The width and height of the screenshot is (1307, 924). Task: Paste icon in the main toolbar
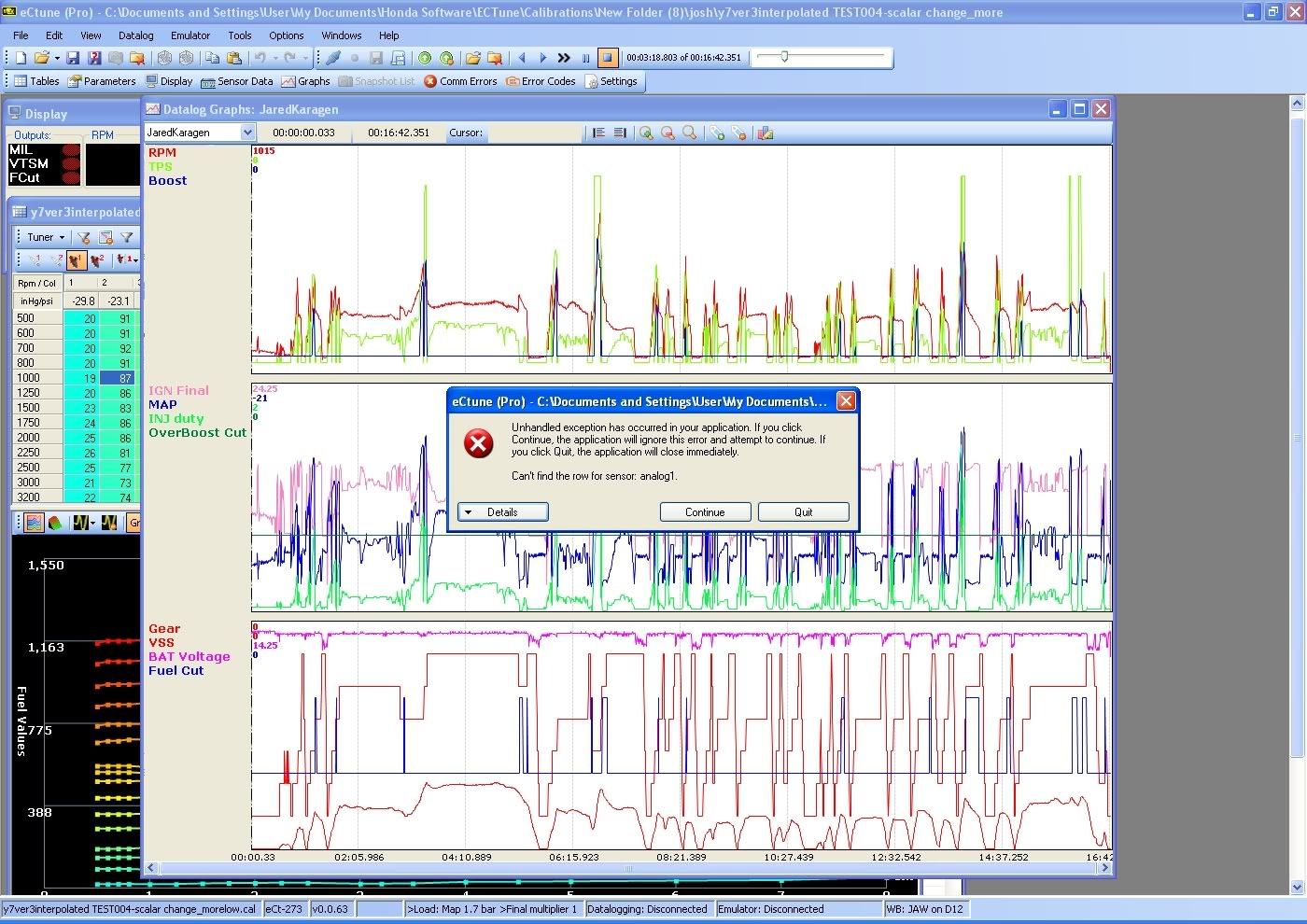[x=233, y=58]
